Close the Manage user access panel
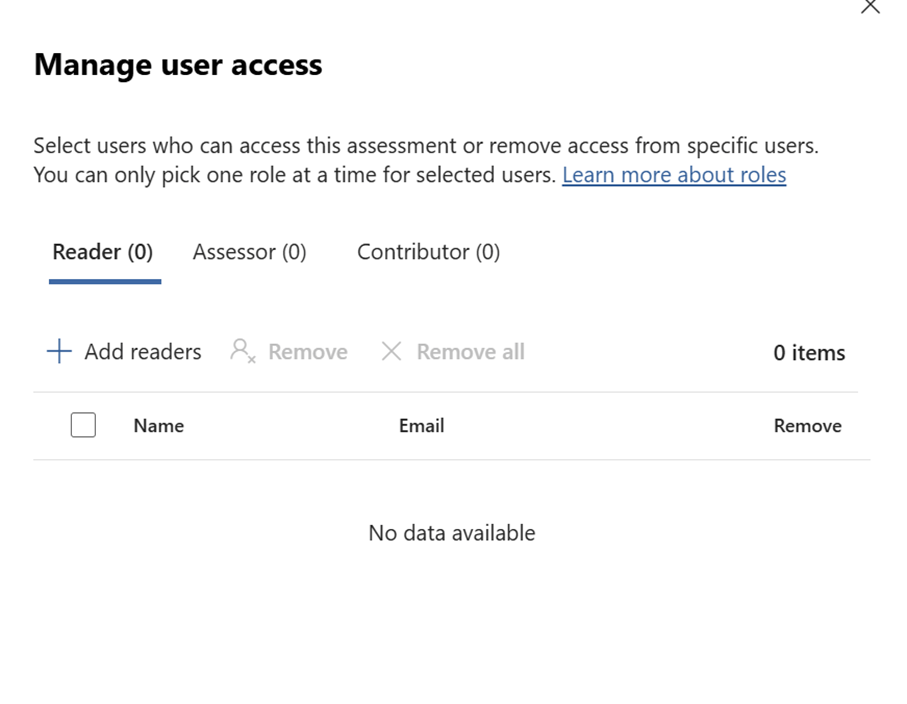907x704 pixels. [x=870, y=7]
